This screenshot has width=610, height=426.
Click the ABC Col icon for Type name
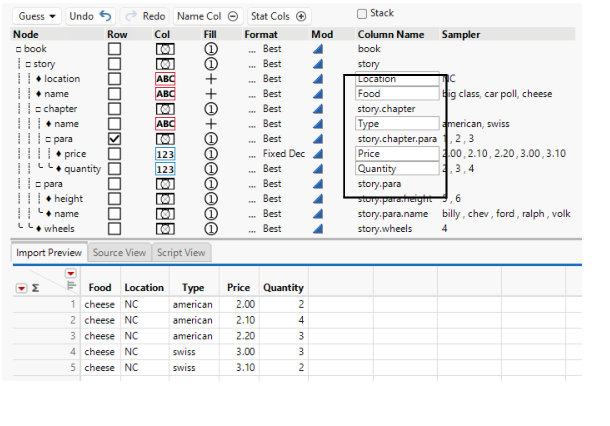(165, 124)
